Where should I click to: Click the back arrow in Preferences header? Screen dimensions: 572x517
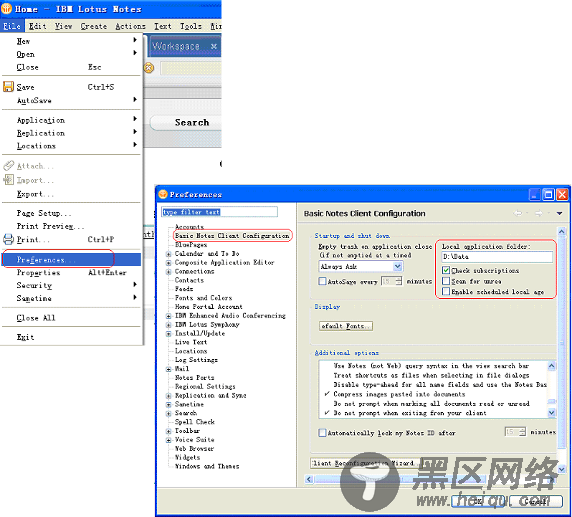[x=517, y=213]
